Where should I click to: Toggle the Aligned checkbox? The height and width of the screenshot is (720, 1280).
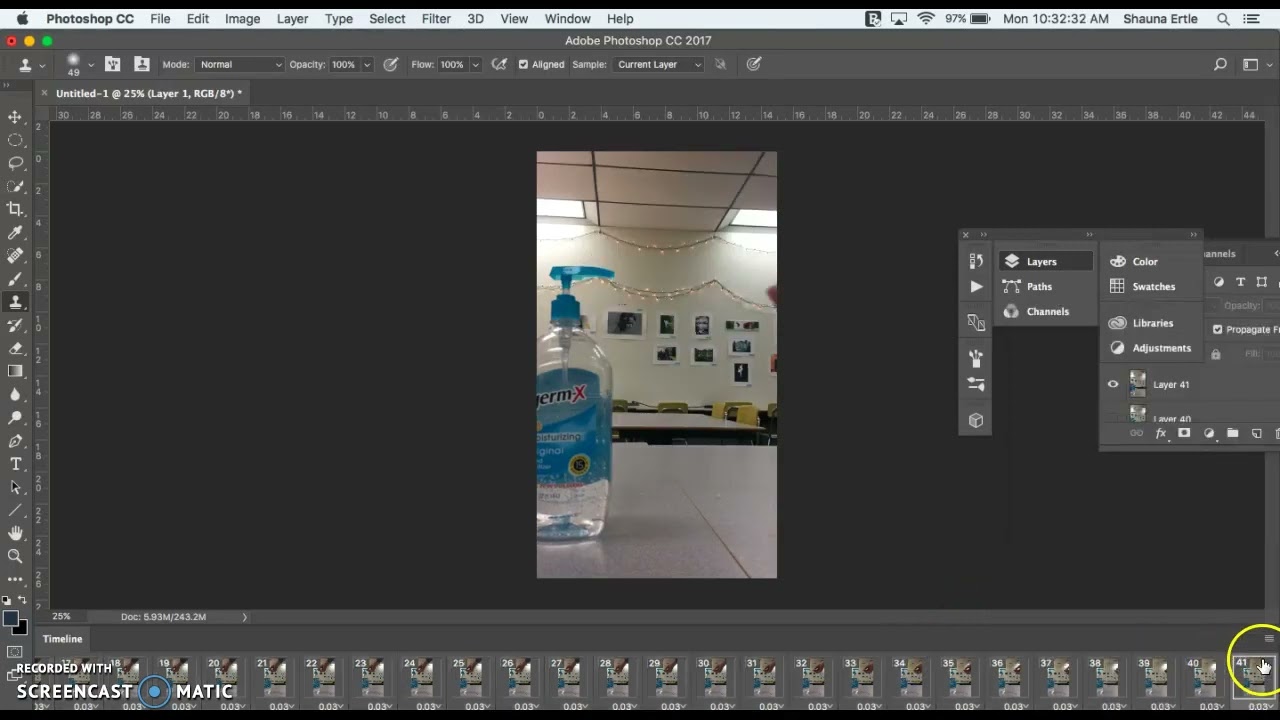(x=523, y=64)
